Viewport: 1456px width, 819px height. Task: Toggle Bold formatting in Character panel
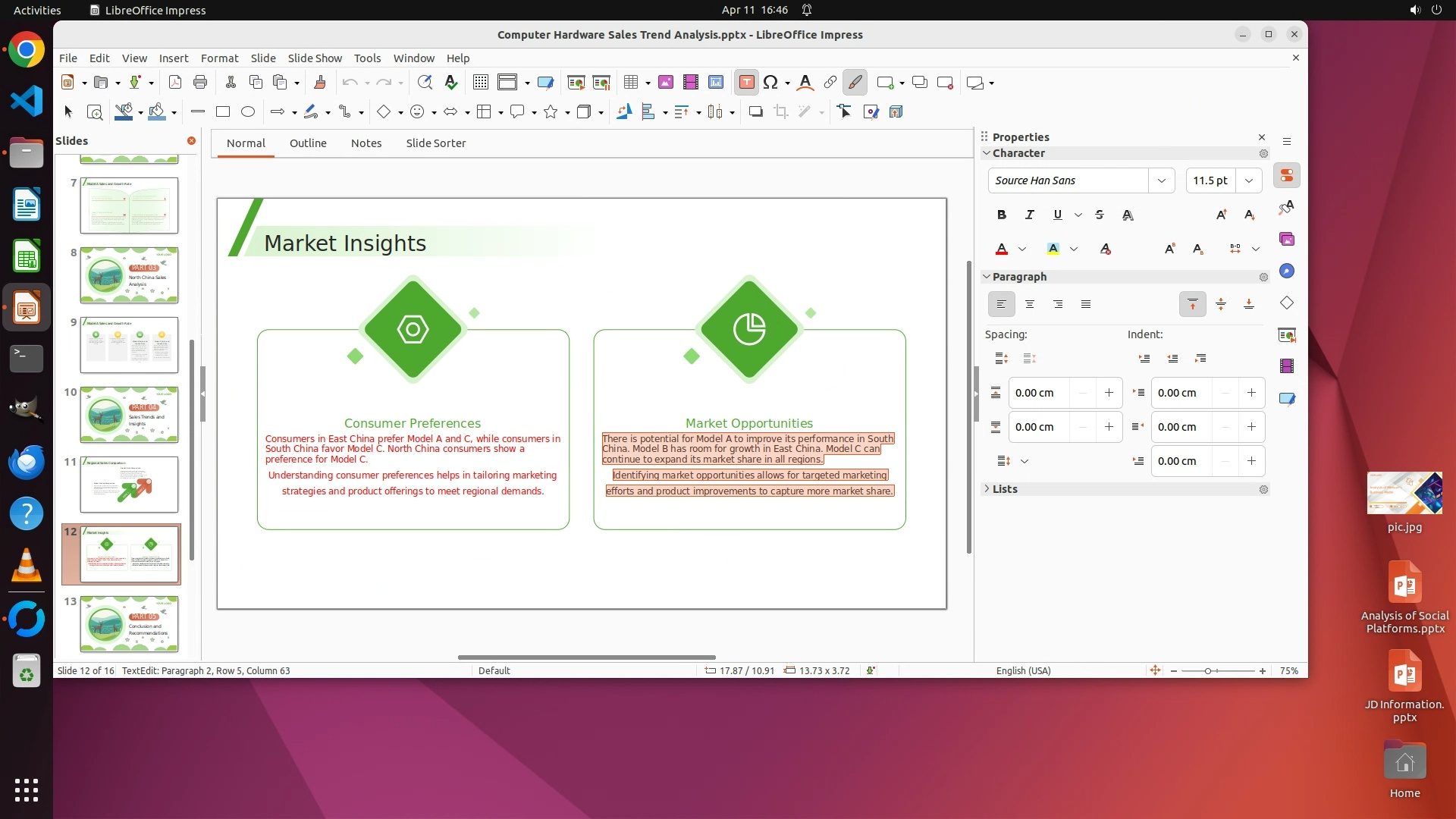coord(1002,215)
